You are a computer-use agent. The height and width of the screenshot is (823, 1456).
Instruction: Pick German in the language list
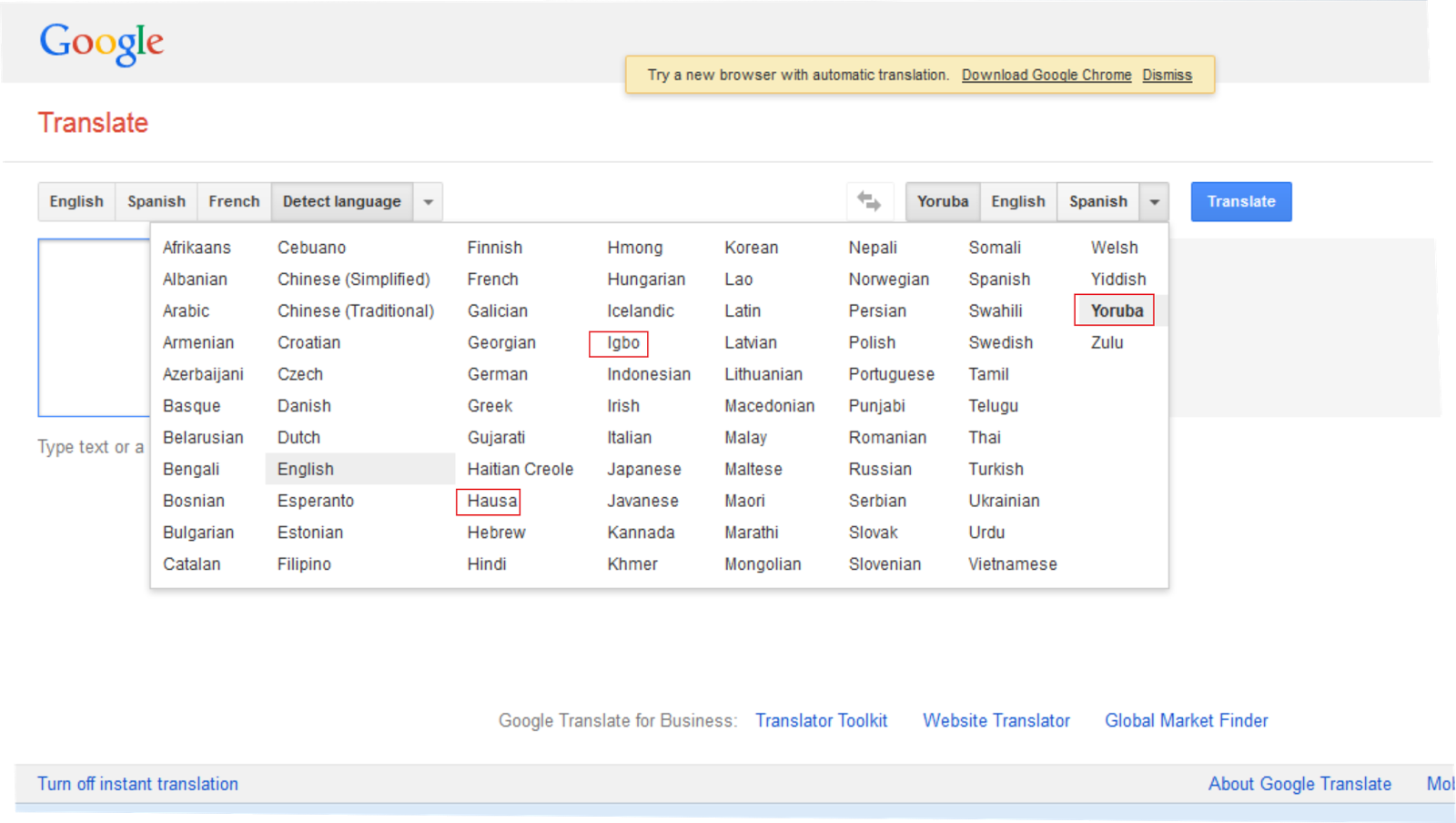[x=498, y=374]
